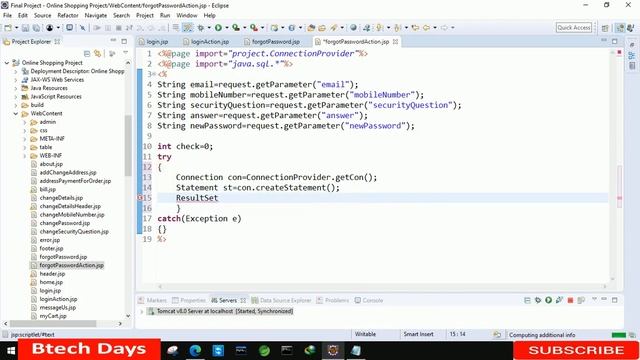Open the Refactor menu
640x360 pixels.
[68, 16]
